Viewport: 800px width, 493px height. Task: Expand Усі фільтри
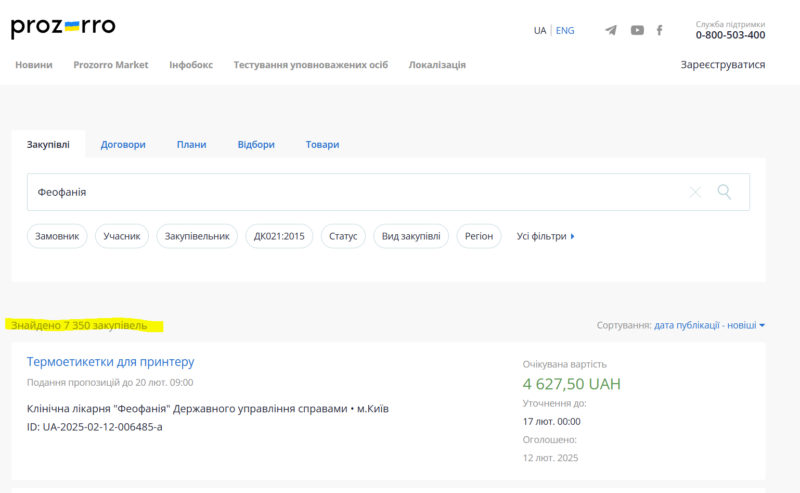coord(545,236)
